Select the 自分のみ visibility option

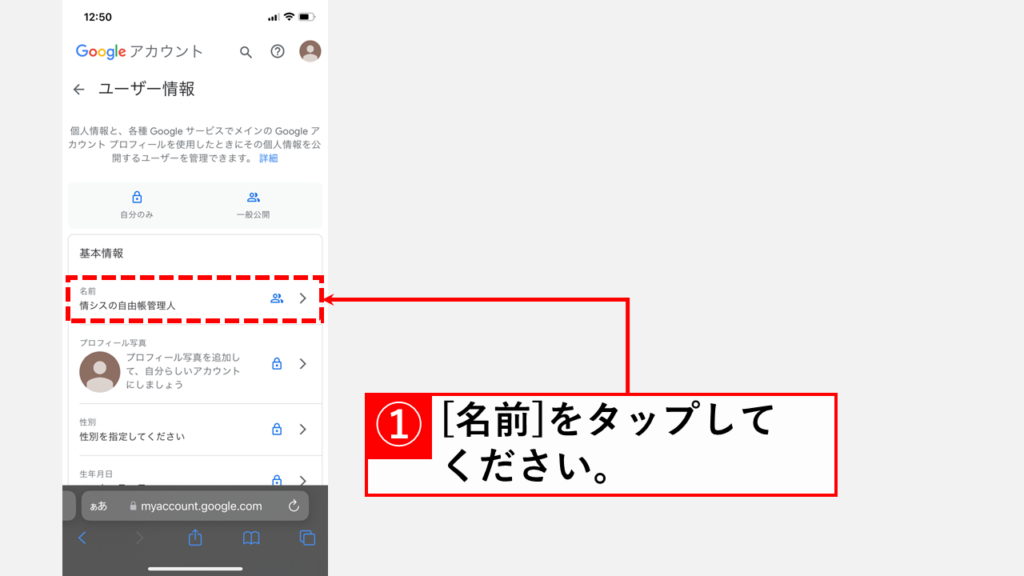click(137, 204)
